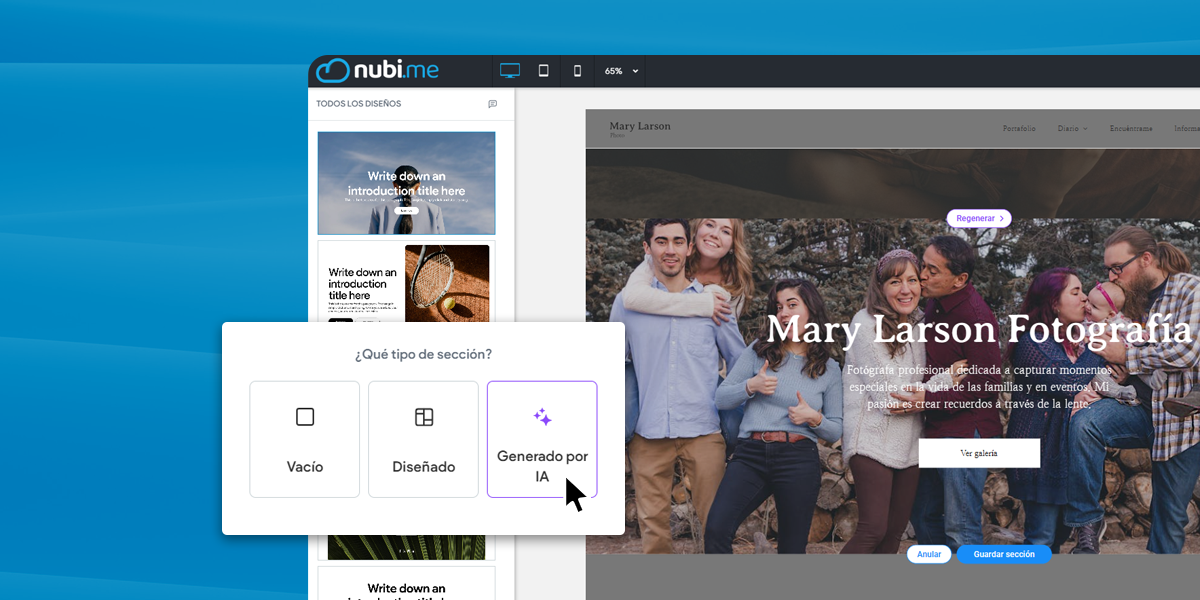Choose Generado por IA section type
Viewport: 1200px width, 600px height.
(542, 439)
